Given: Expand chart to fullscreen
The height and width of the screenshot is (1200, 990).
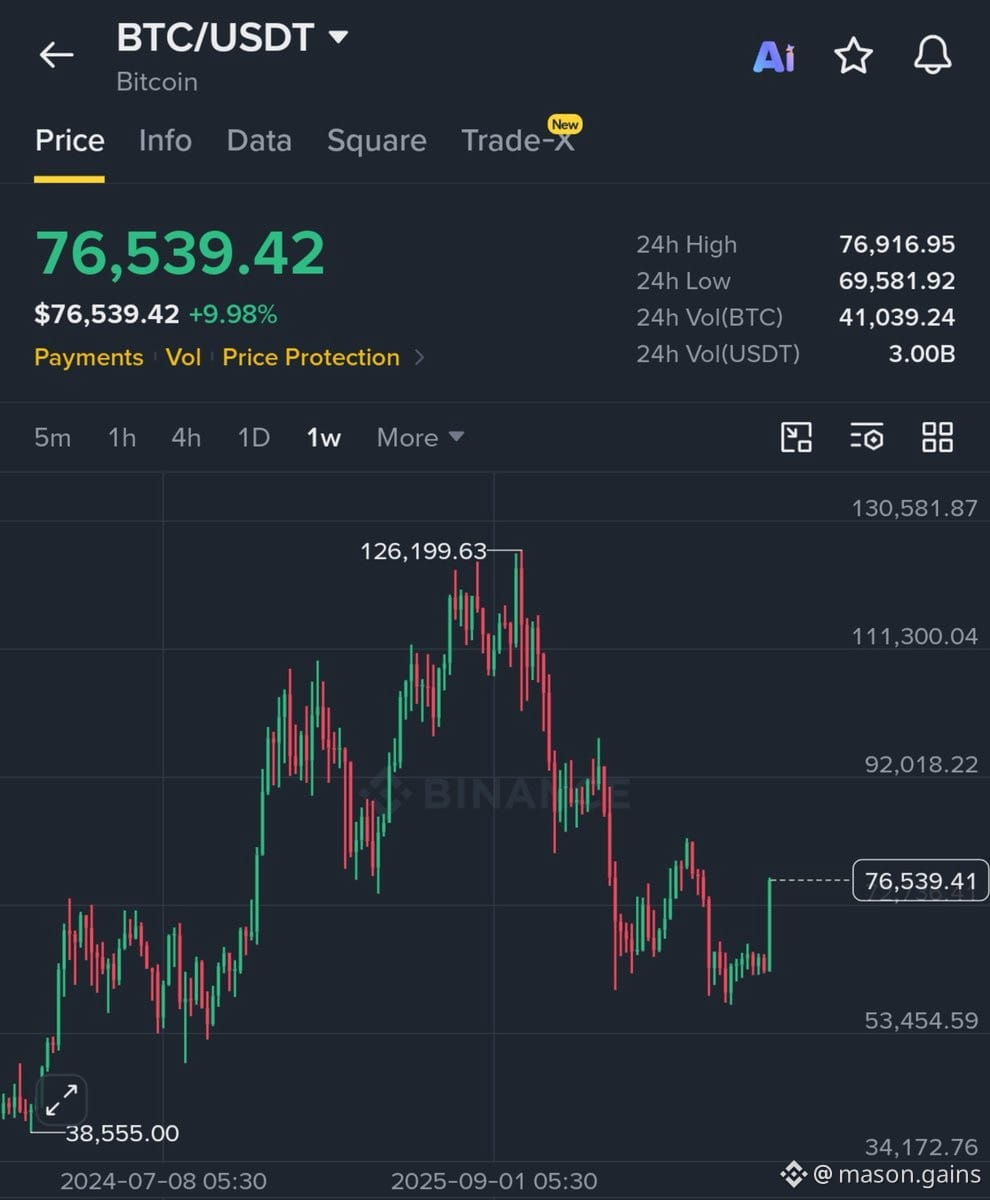Looking at the screenshot, I should (x=61, y=1101).
